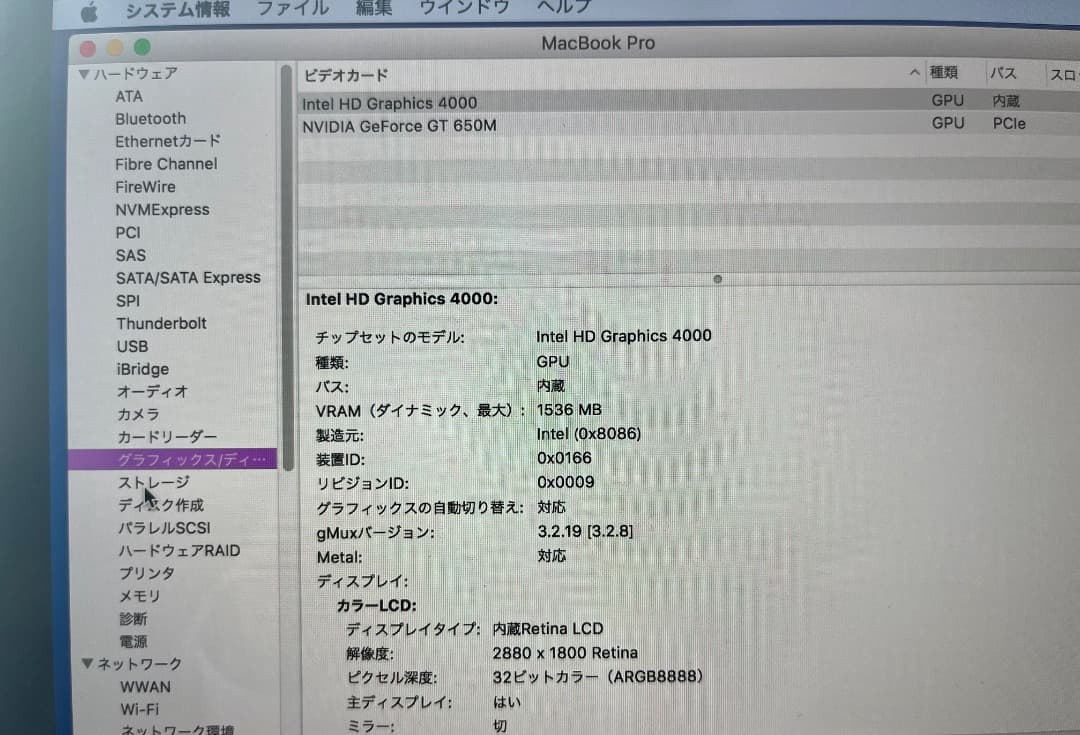Open the Thunderbolt hardware section

(x=161, y=323)
